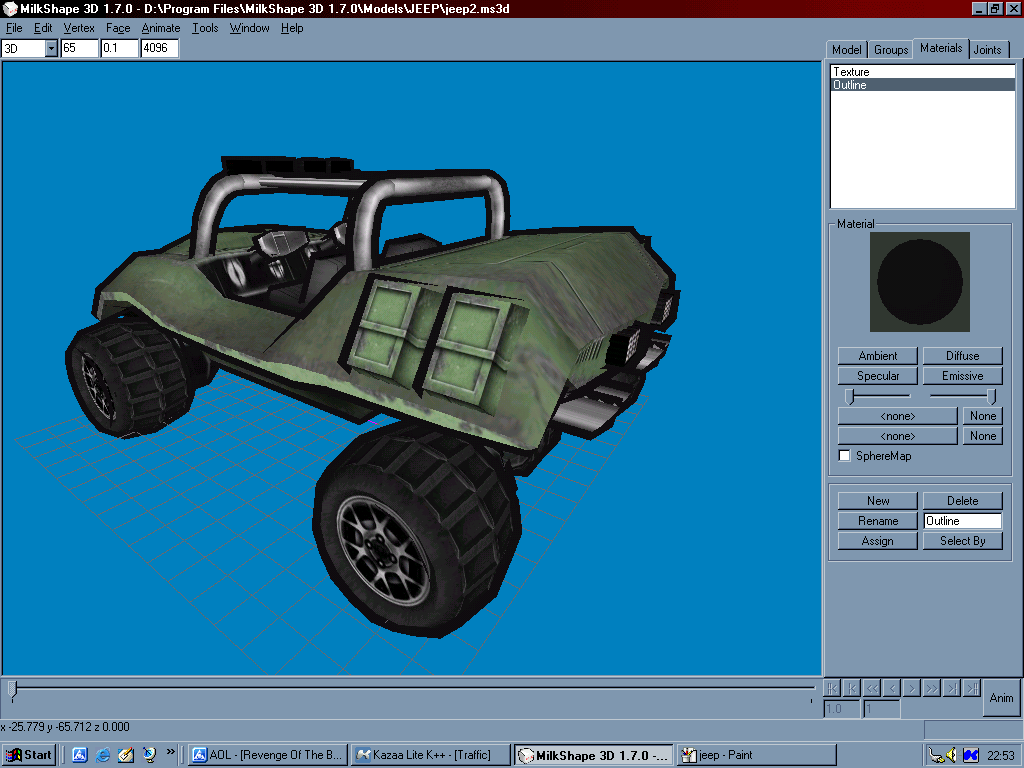Image resolution: width=1024 pixels, height=768 pixels.
Task: Open the 3D viewport mode dropdown
Action: click(x=51, y=48)
